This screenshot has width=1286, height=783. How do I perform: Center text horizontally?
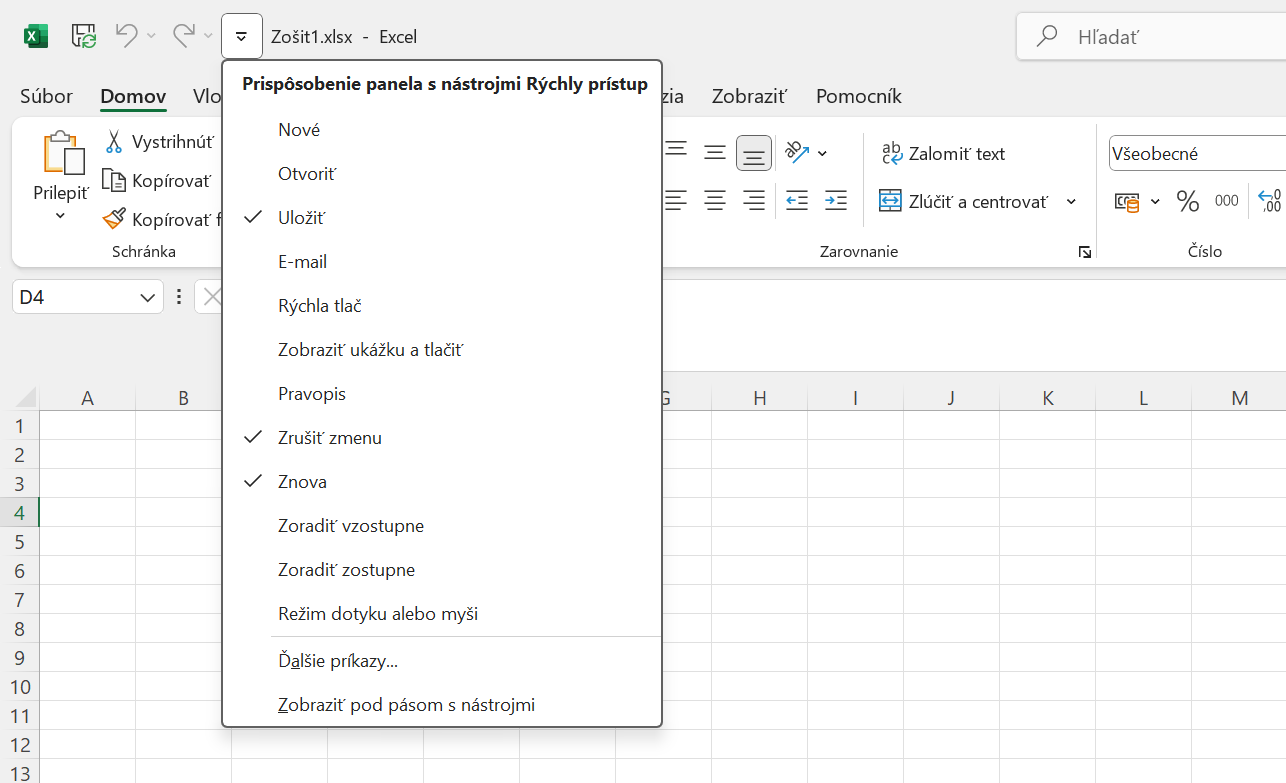pos(714,200)
